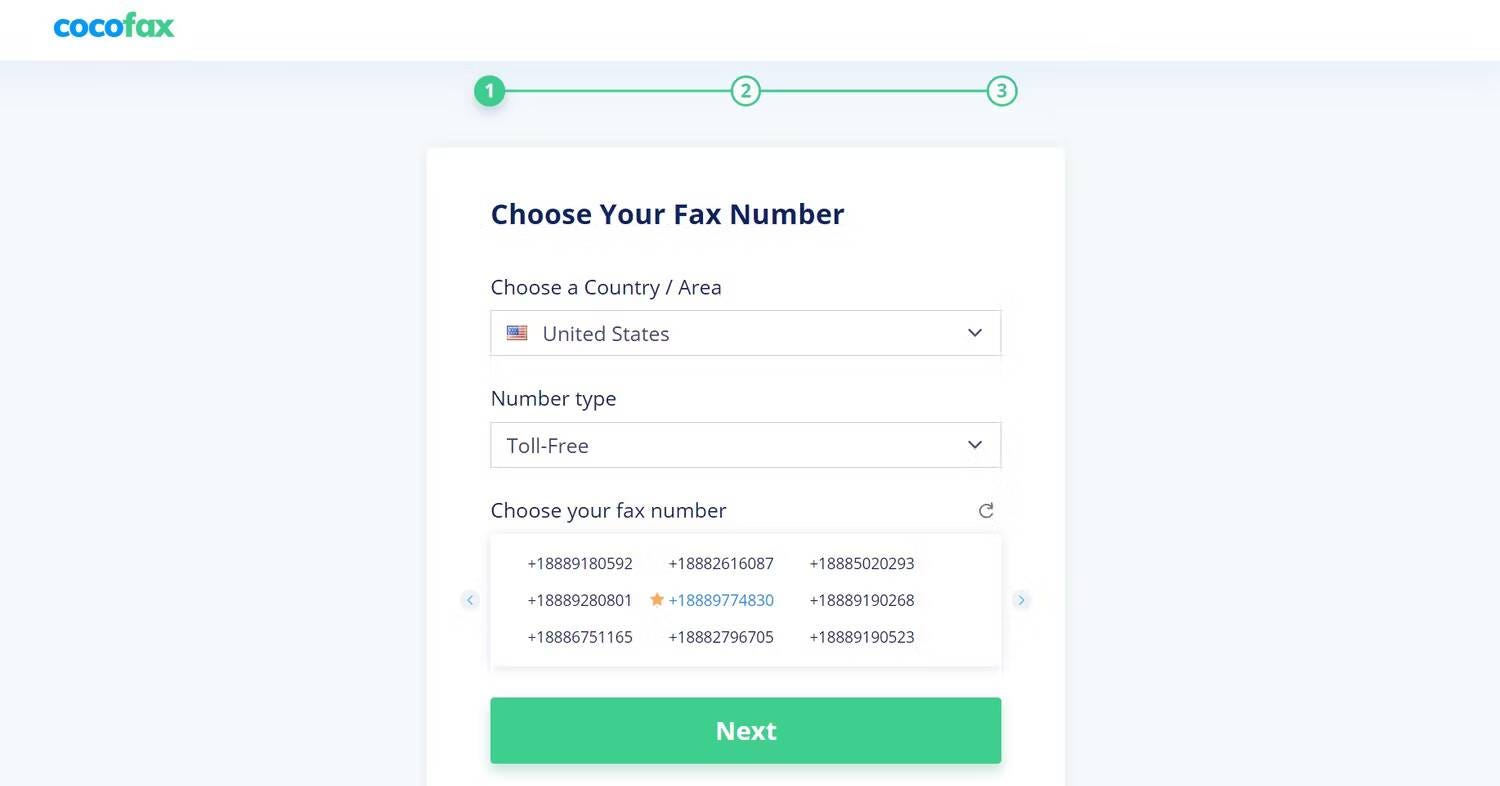Go to previous fax numbers page
The height and width of the screenshot is (786, 1500).
[470, 600]
